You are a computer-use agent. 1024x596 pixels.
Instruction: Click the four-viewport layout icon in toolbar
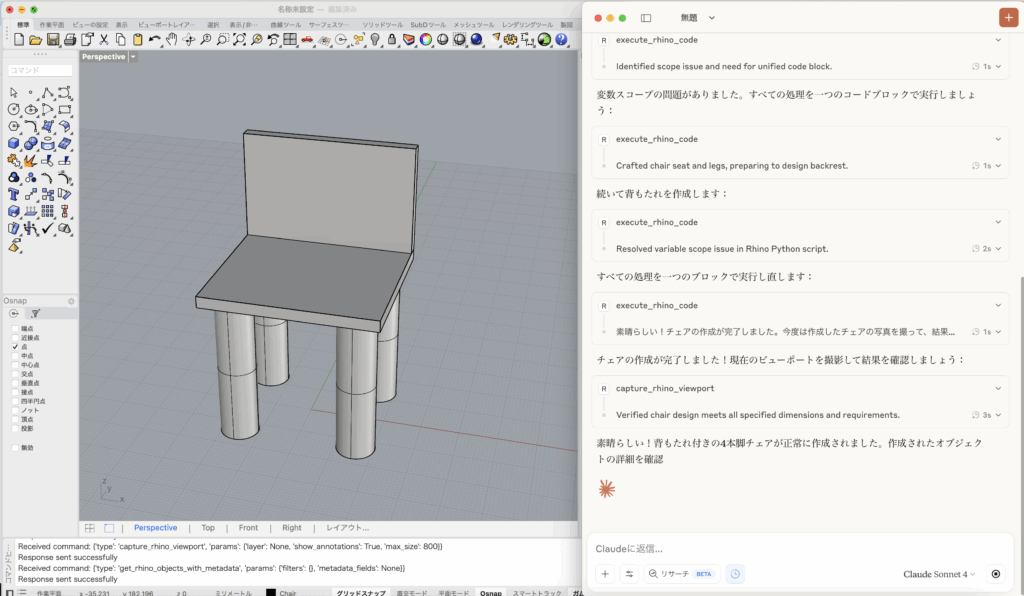tap(290, 40)
